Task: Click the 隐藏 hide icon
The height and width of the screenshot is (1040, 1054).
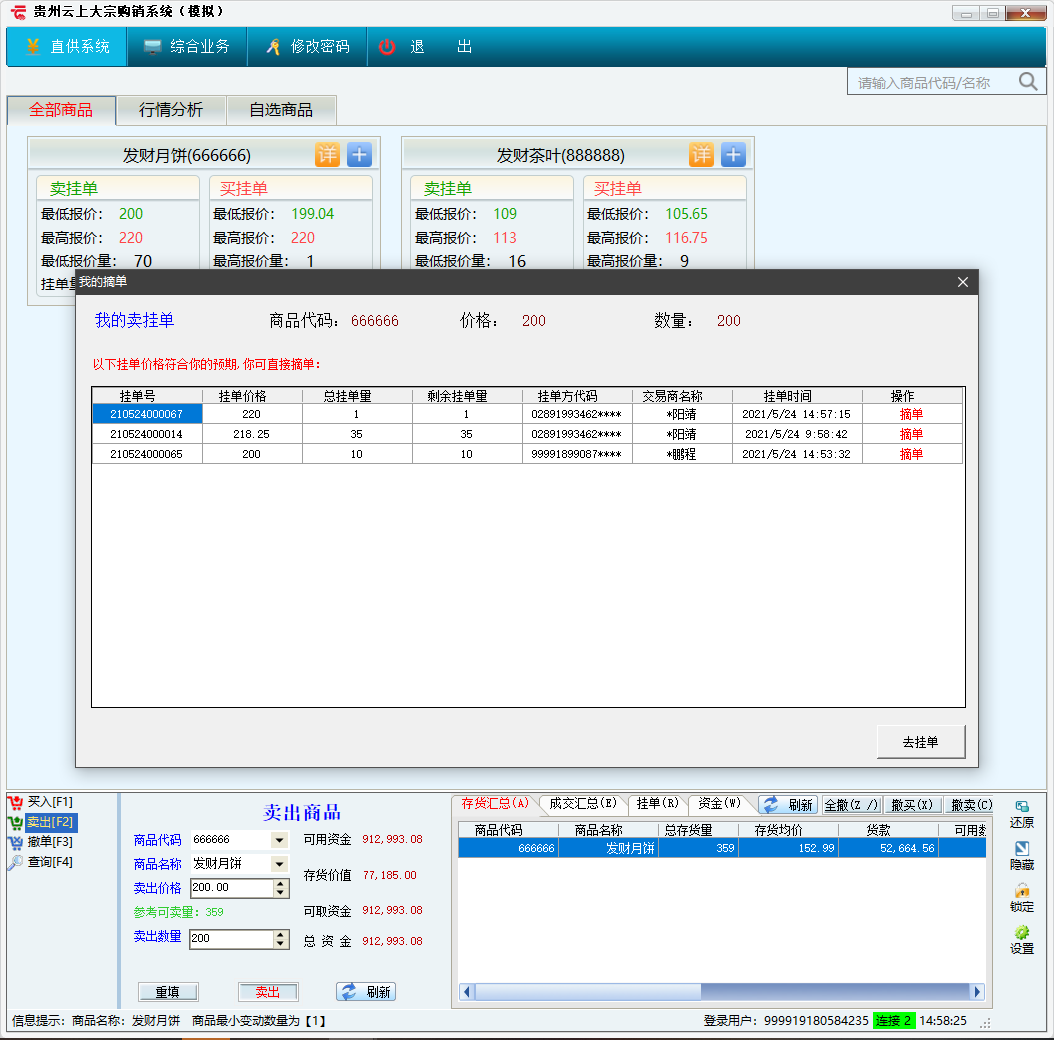Action: [x=1022, y=856]
